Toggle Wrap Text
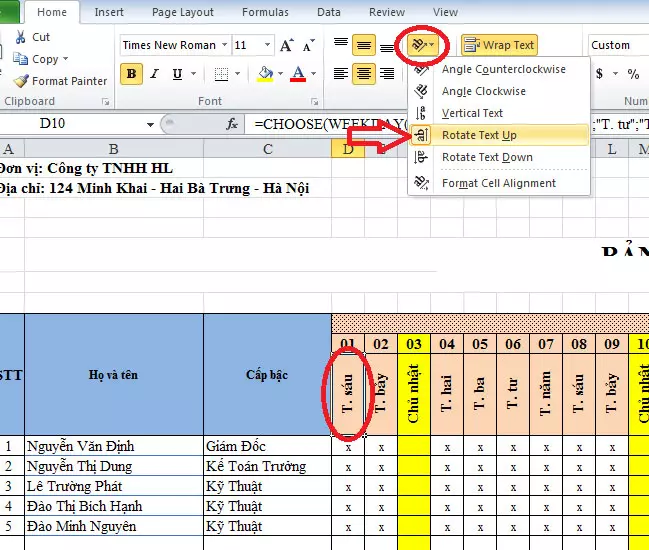This screenshot has width=649, height=550. 499,45
